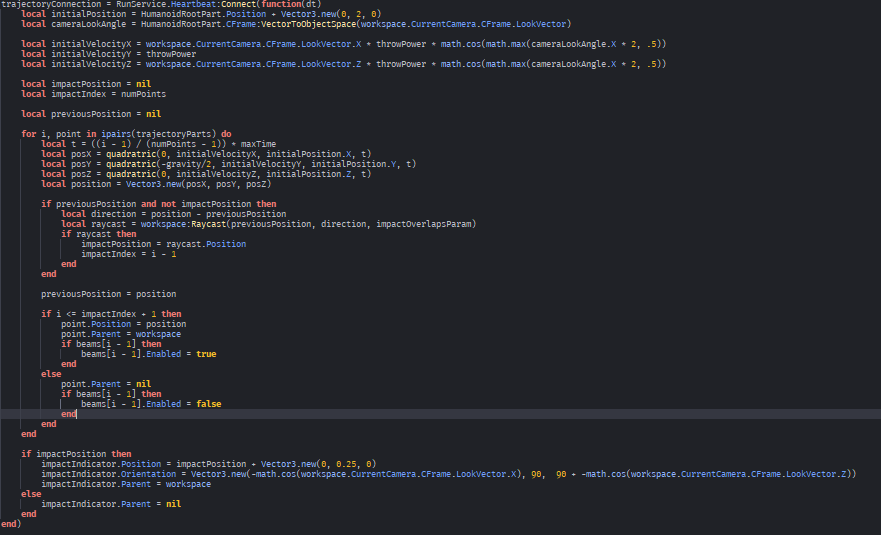
Task: Click 'workspace:Raycast' call in the raycast line
Action: point(183,224)
